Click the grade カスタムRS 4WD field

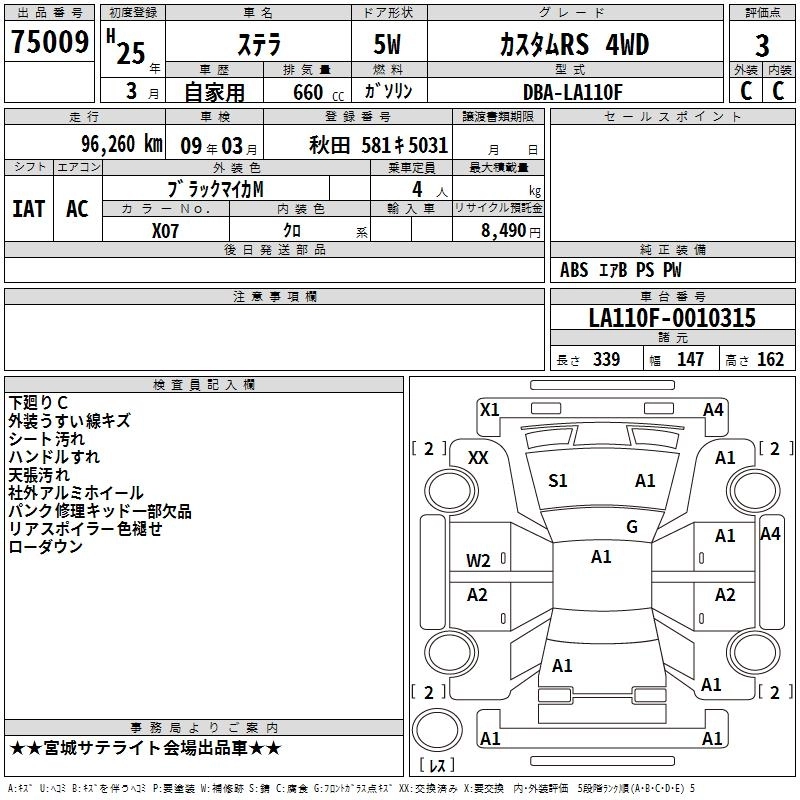pos(574,45)
